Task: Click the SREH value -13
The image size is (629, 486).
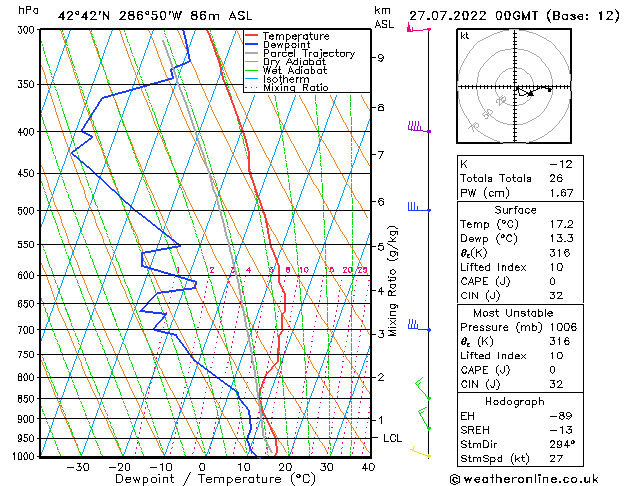Action: click(561, 430)
